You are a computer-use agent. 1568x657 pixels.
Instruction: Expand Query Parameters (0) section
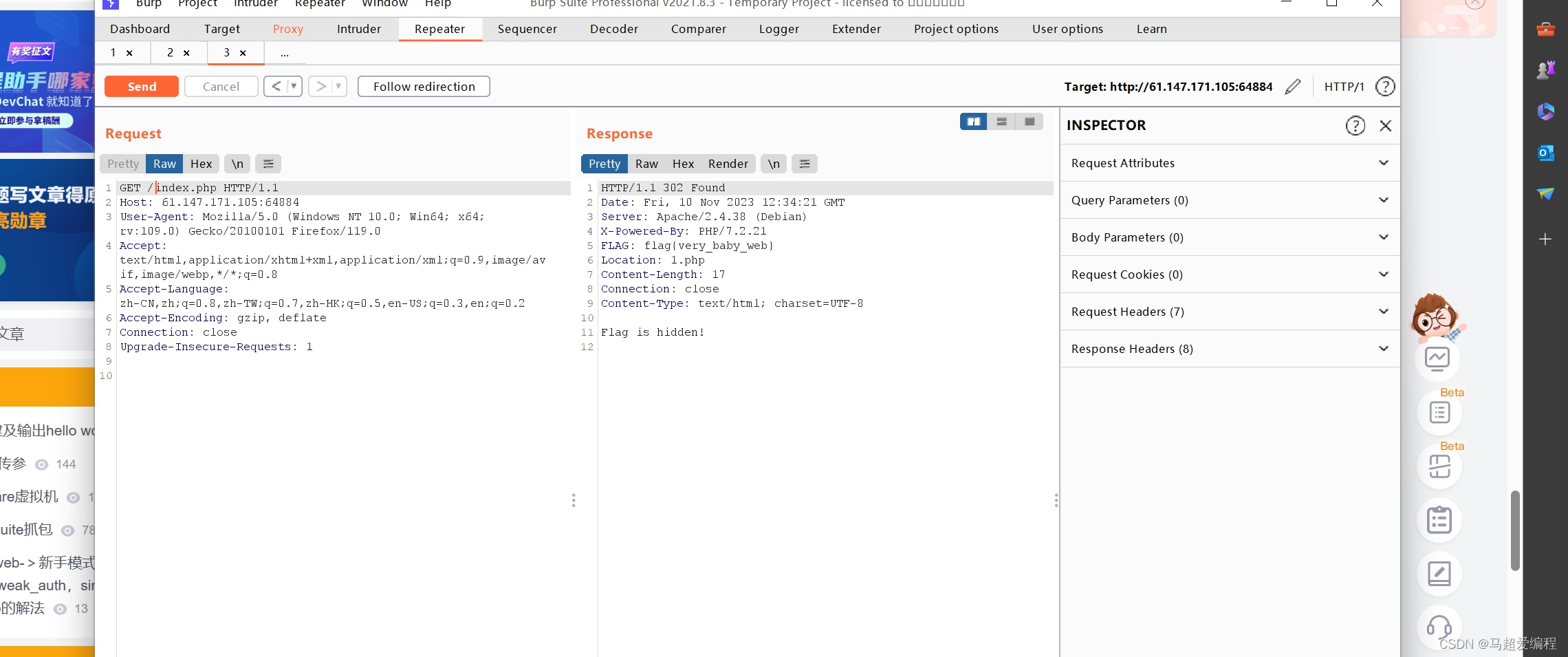[x=1230, y=200]
